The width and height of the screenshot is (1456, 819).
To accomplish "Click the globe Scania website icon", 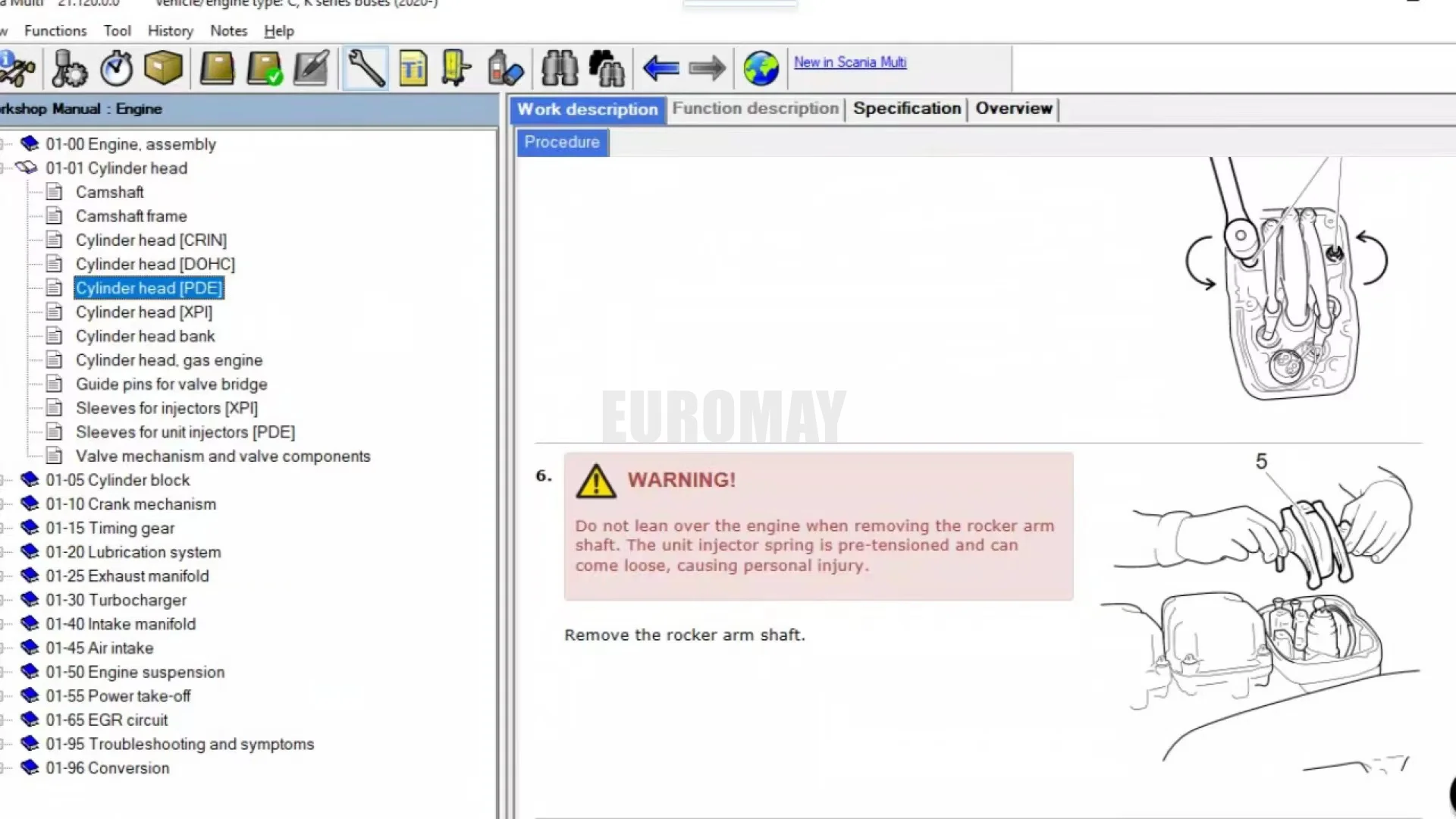I will pos(761,68).
